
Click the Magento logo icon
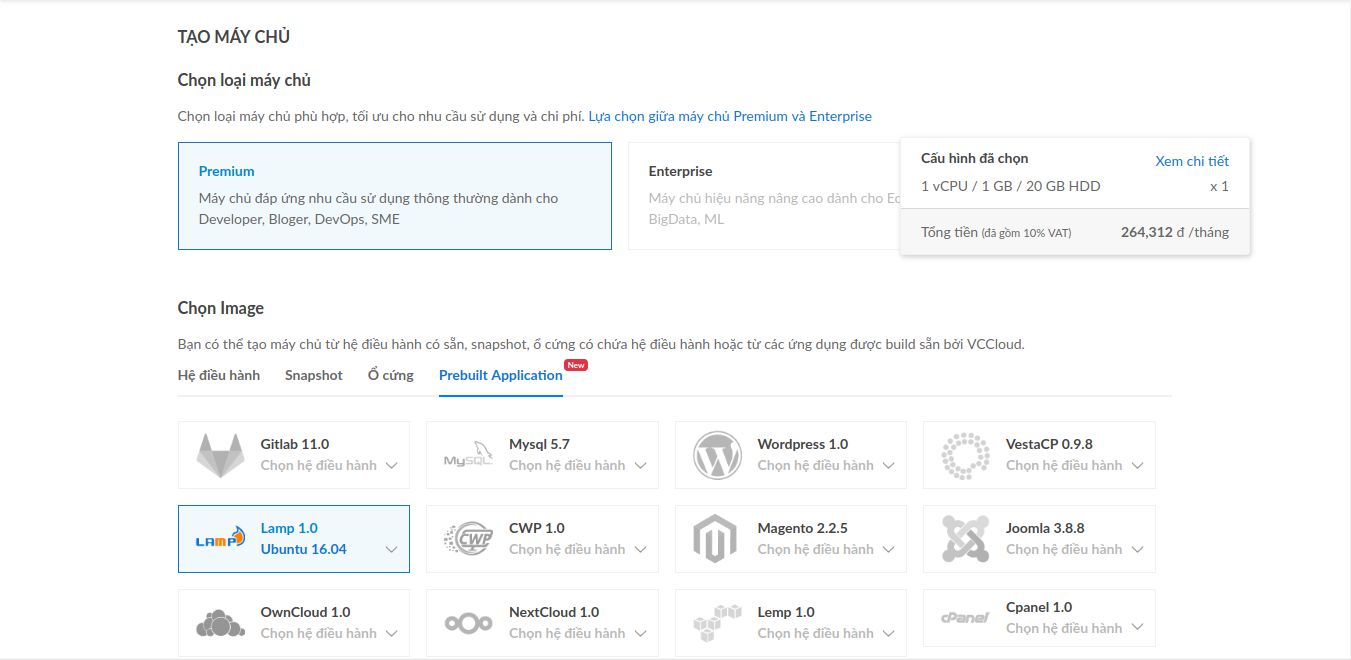coord(715,539)
